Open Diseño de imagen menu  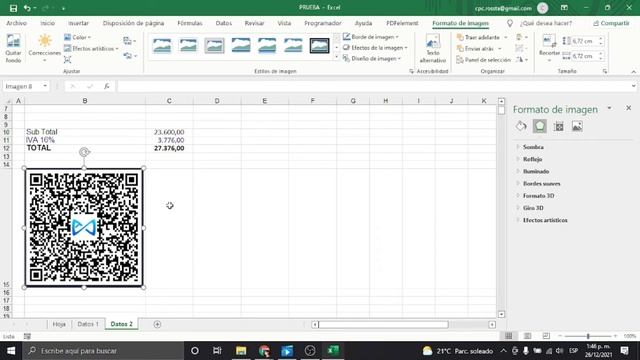(x=372, y=59)
